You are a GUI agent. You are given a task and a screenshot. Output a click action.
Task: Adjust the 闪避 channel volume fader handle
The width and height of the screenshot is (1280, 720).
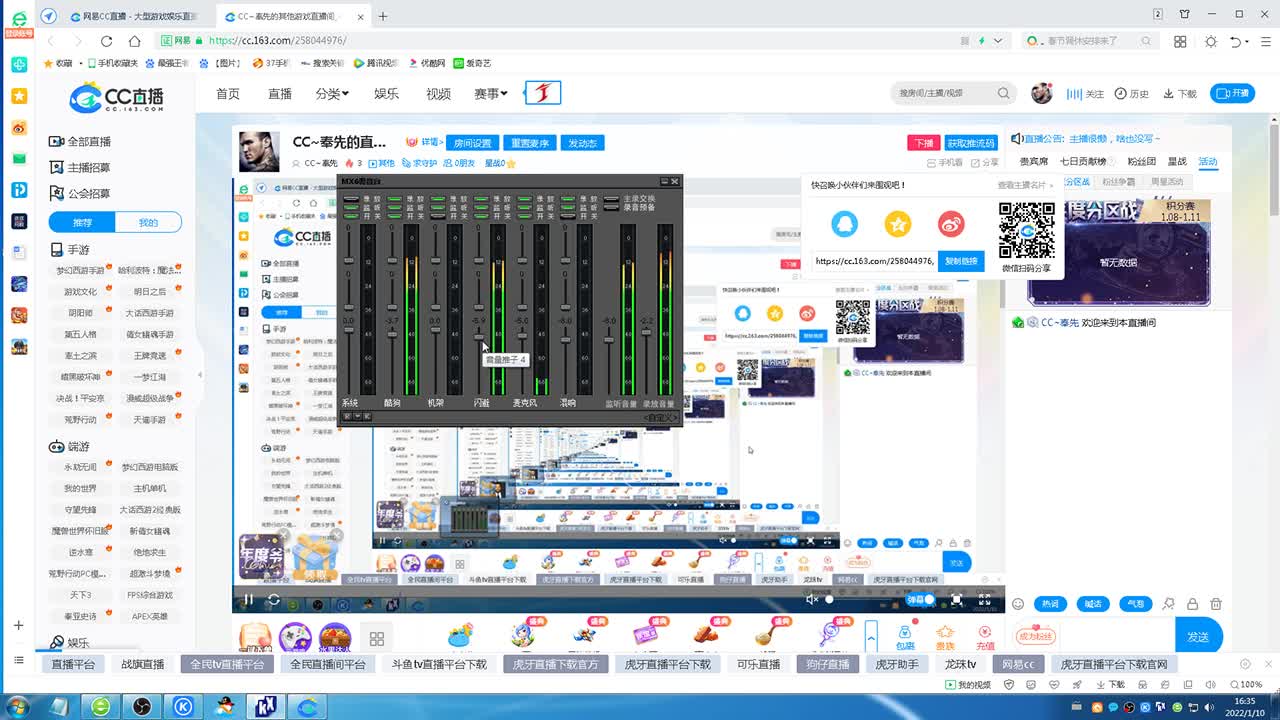[478, 337]
